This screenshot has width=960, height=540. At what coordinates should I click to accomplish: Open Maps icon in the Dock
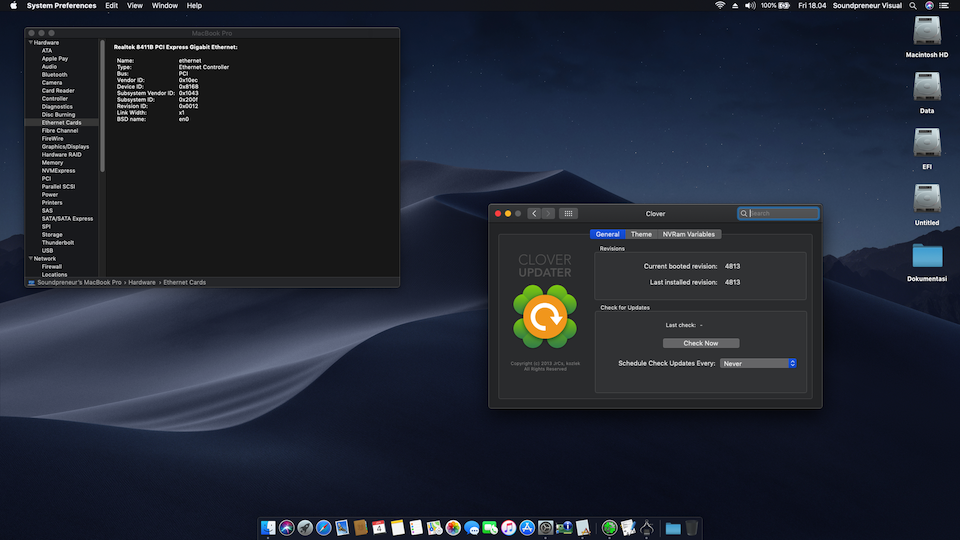(434, 528)
